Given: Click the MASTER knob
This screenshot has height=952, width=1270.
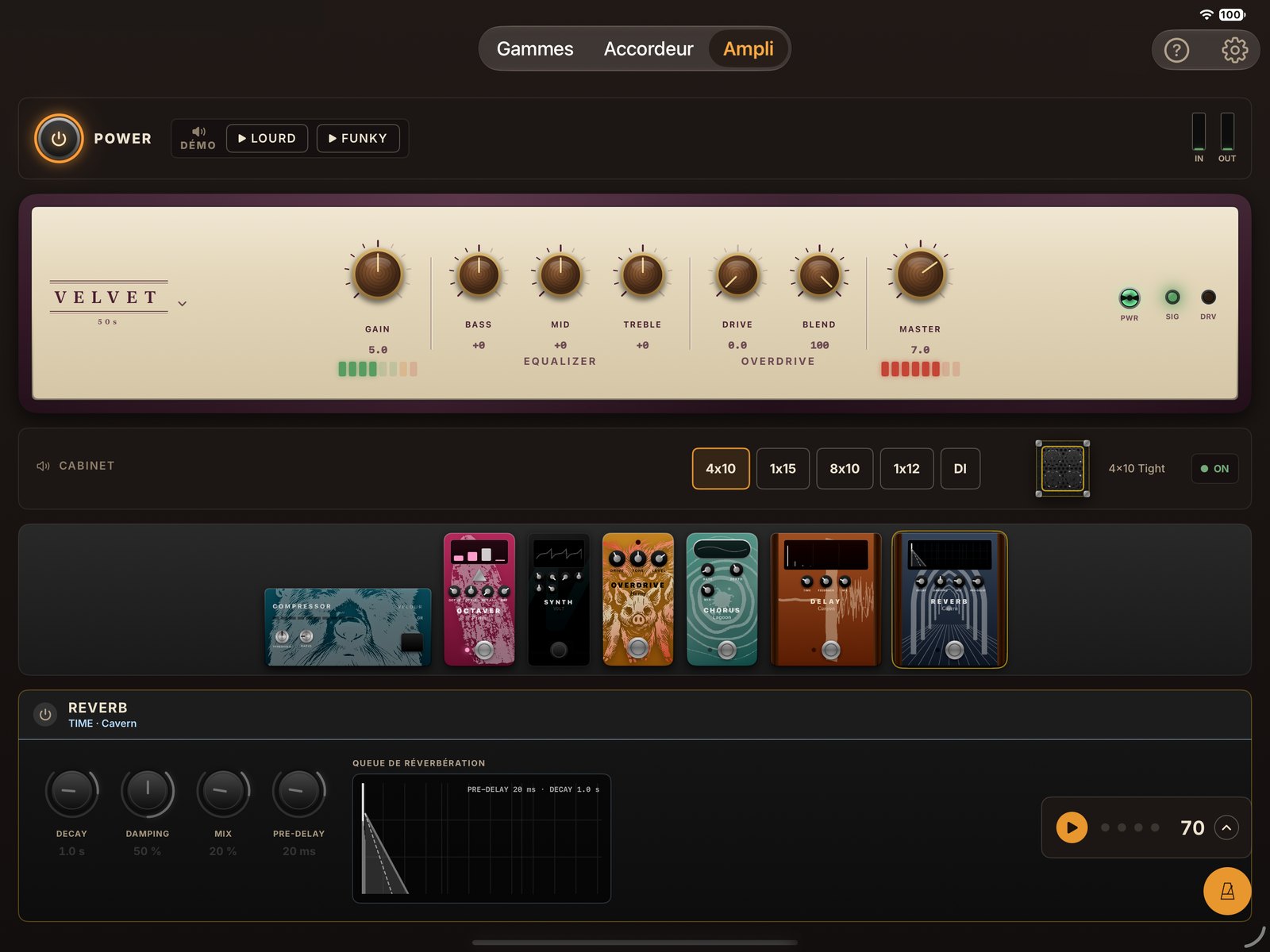Looking at the screenshot, I should click(920, 274).
